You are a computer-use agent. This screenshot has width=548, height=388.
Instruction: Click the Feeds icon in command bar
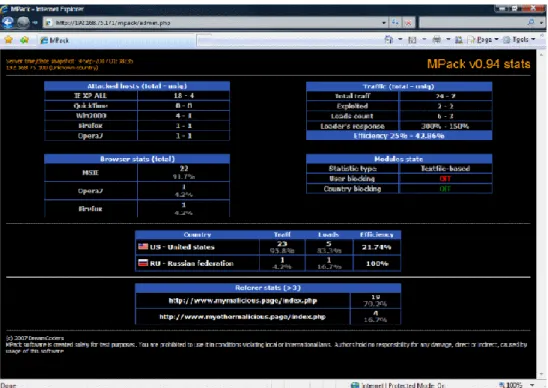(412, 40)
